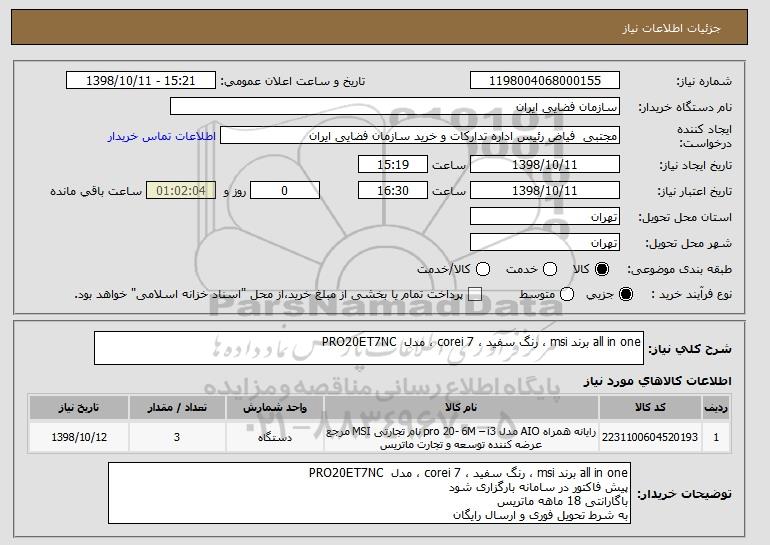The height and width of the screenshot is (545, 770).
Task: Open the buyer contact info link اطلاعات تماس خریدار
Action: 162,136
